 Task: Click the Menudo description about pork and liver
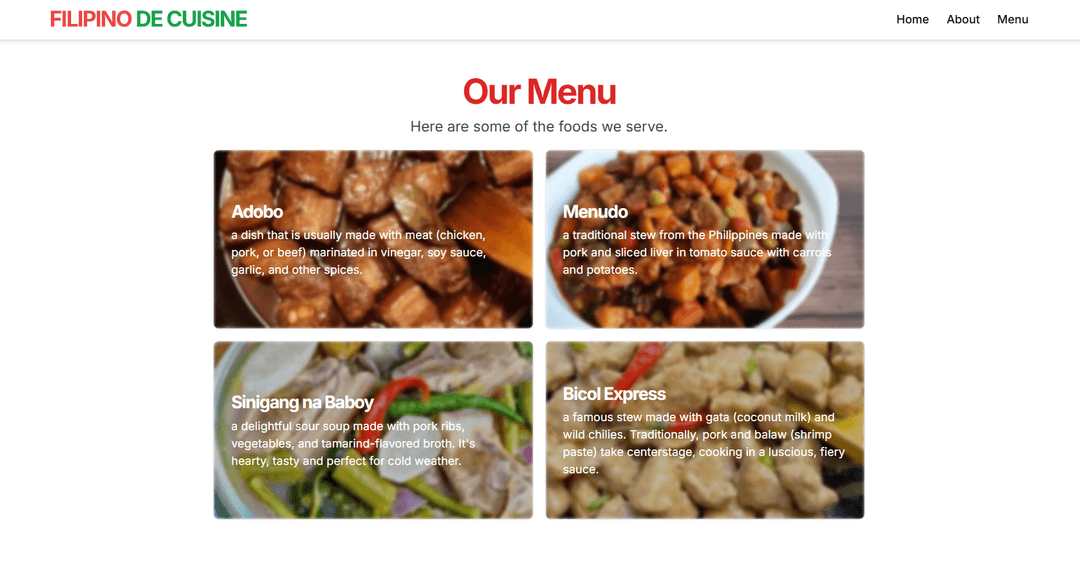[697, 252]
